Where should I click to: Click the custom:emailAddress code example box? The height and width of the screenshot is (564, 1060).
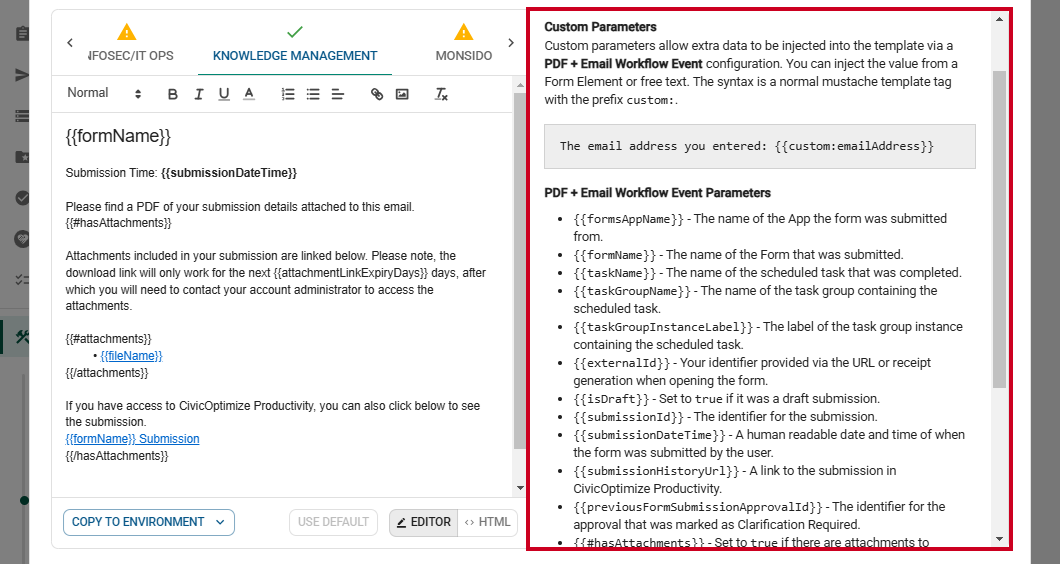tap(760, 146)
